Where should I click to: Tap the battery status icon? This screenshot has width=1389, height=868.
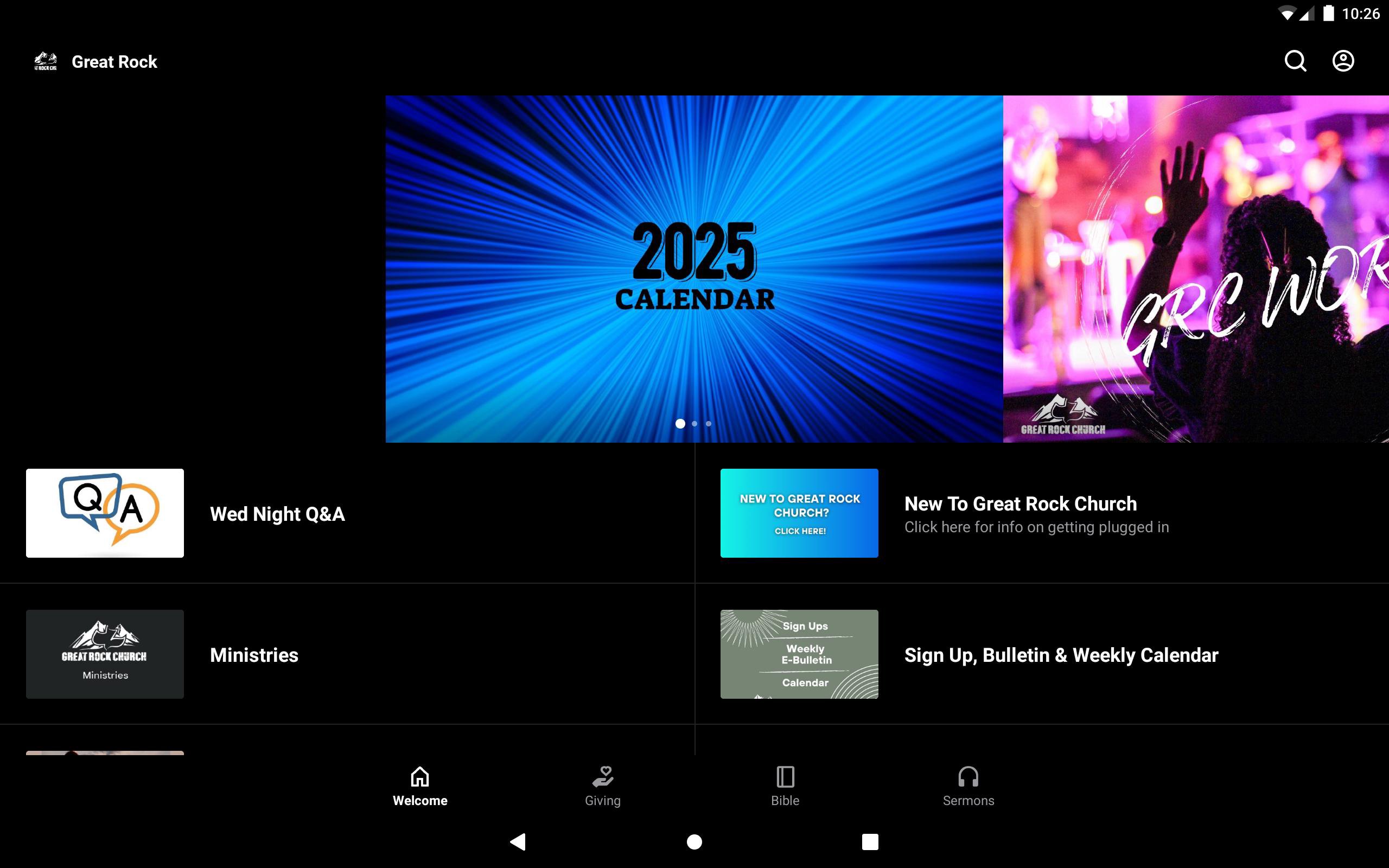point(1328,13)
